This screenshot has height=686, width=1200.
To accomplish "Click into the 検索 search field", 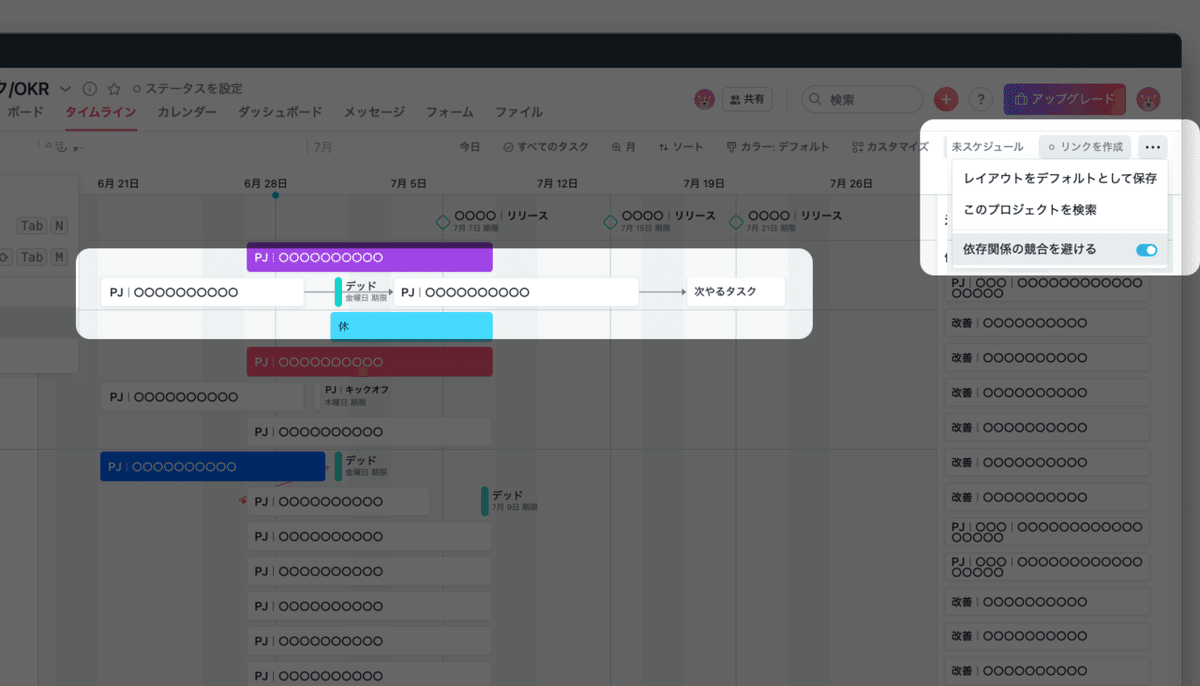I will 862,99.
